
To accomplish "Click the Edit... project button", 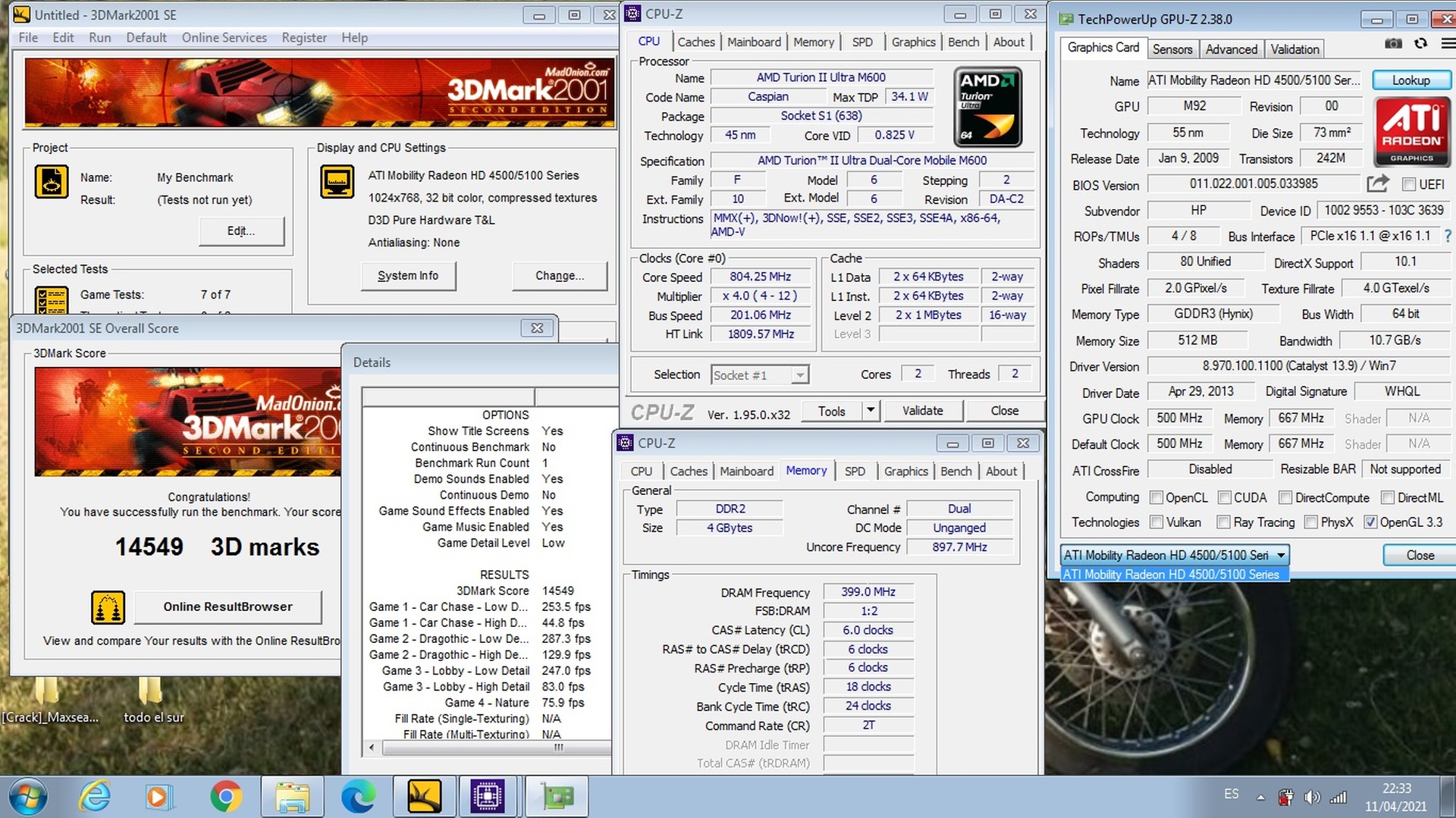I will coord(241,230).
